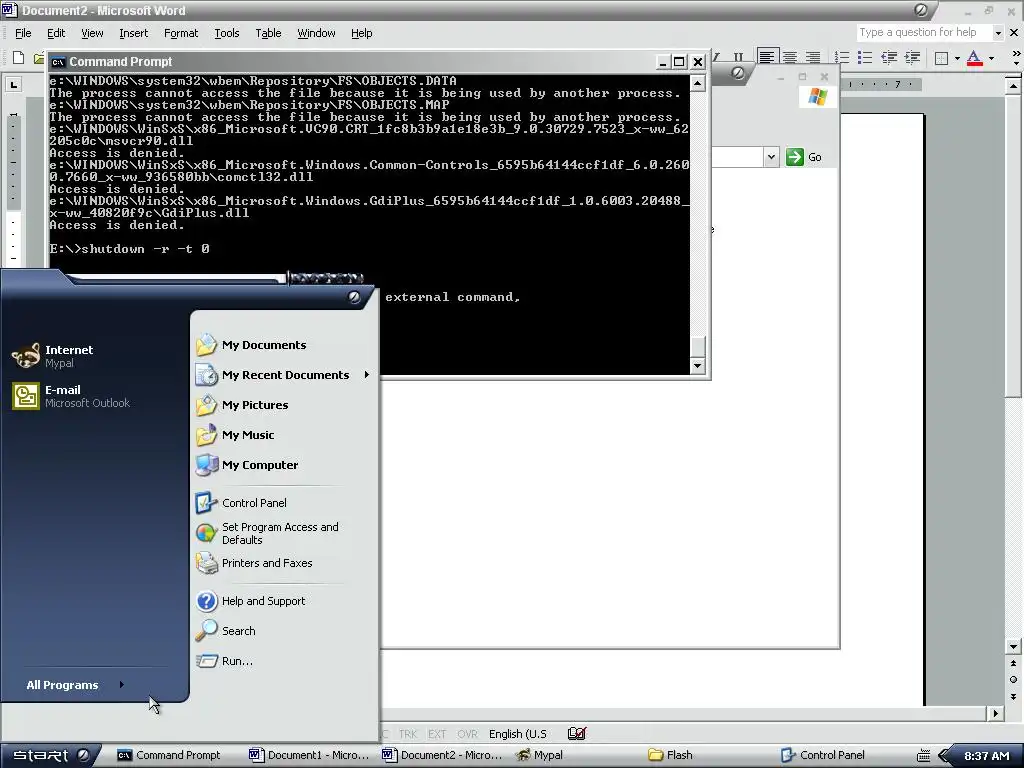Image resolution: width=1024 pixels, height=768 pixels.
Task: Click the Outside Border icon
Action: [x=941, y=58]
